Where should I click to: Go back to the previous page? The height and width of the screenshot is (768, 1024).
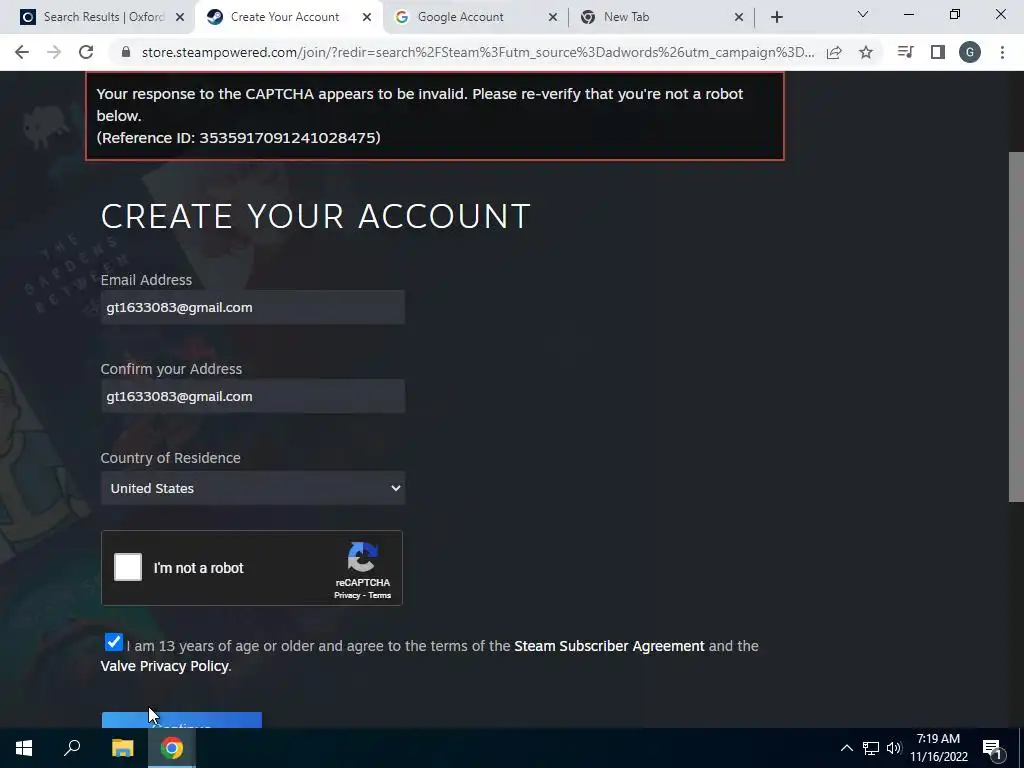[x=22, y=52]
